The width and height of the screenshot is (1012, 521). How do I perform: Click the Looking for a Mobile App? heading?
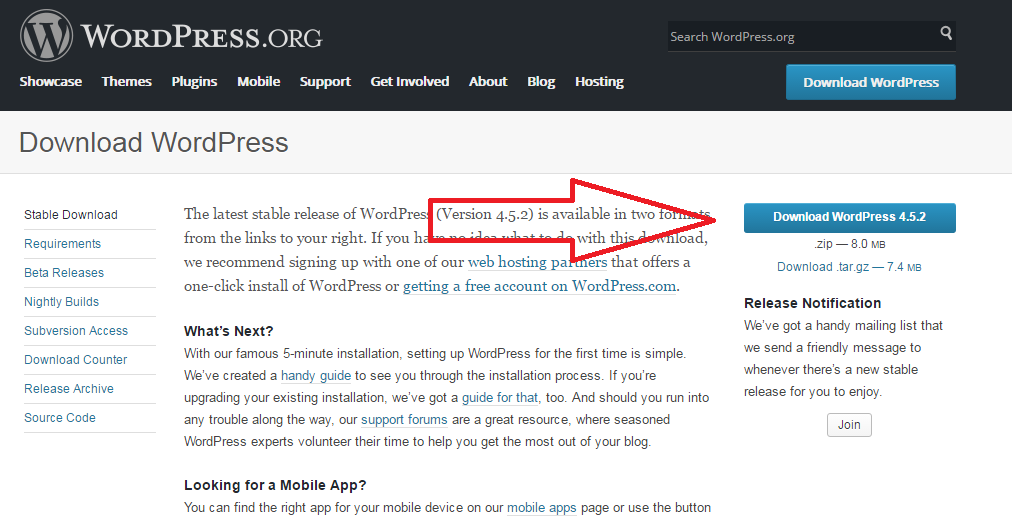[x=275, y=485]
